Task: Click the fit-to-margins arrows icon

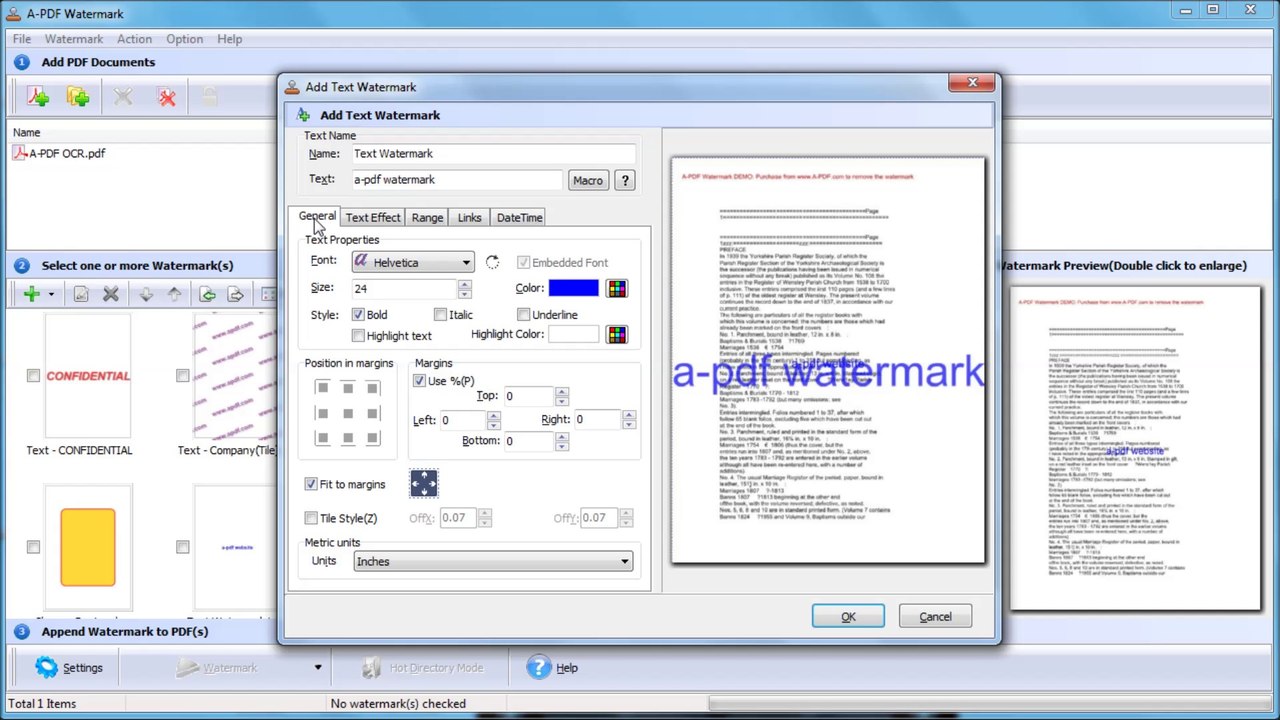Action: click(423, 484)
